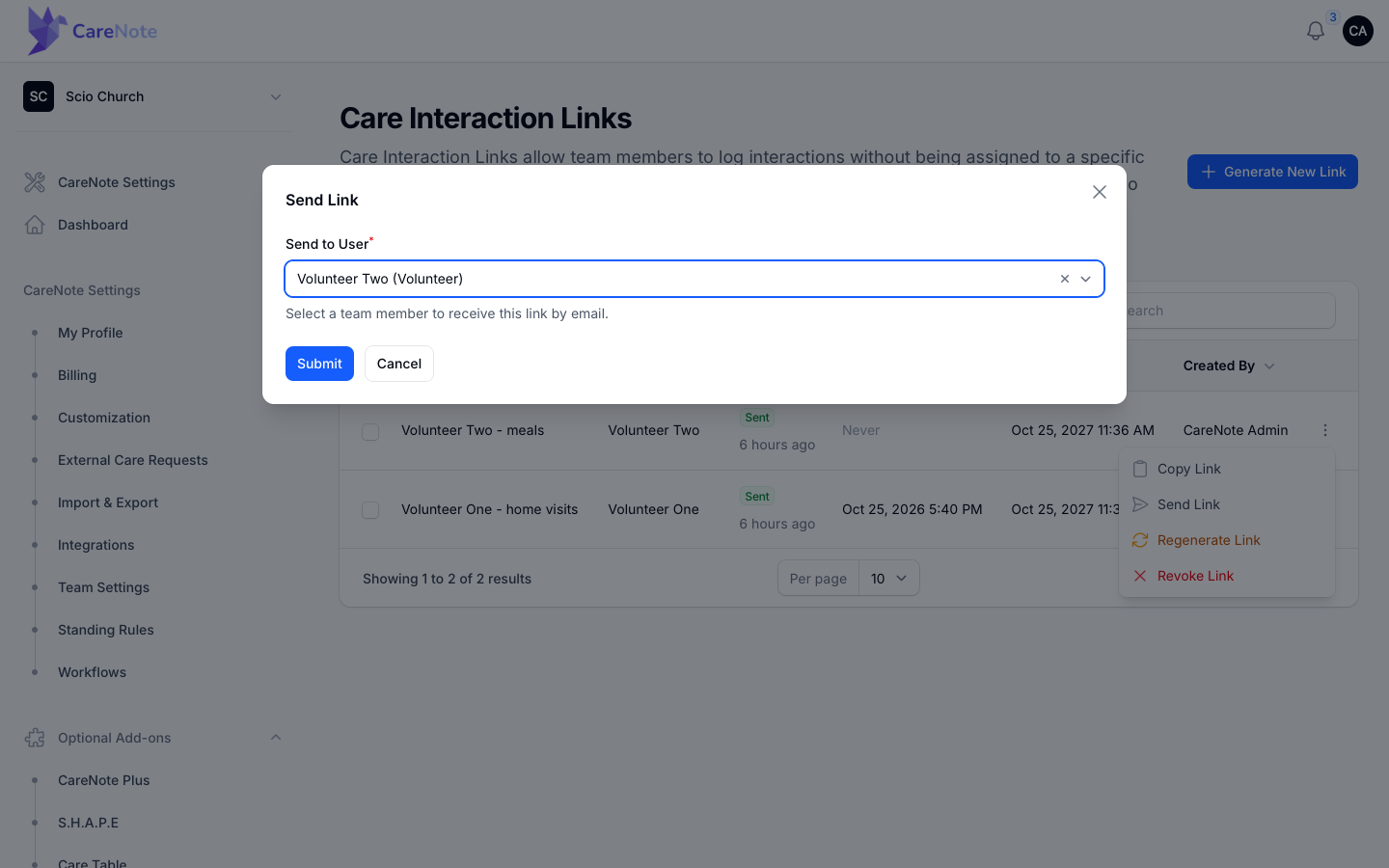Open the notifications bell

click(x=1316, y=31)
